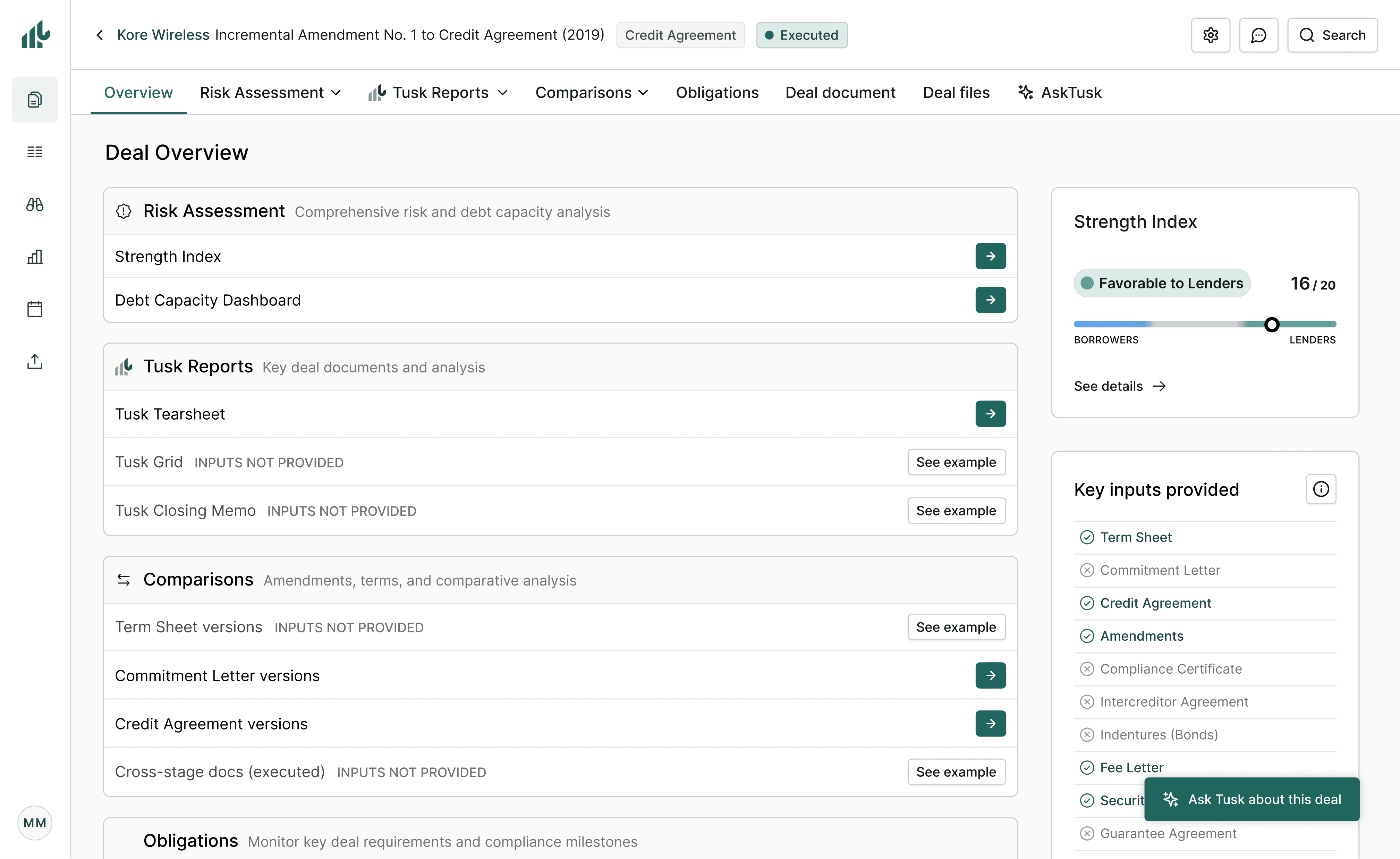Open the bar chart sidebar icon
This screenshot has width=1400, height=859.
click(35, 257)
